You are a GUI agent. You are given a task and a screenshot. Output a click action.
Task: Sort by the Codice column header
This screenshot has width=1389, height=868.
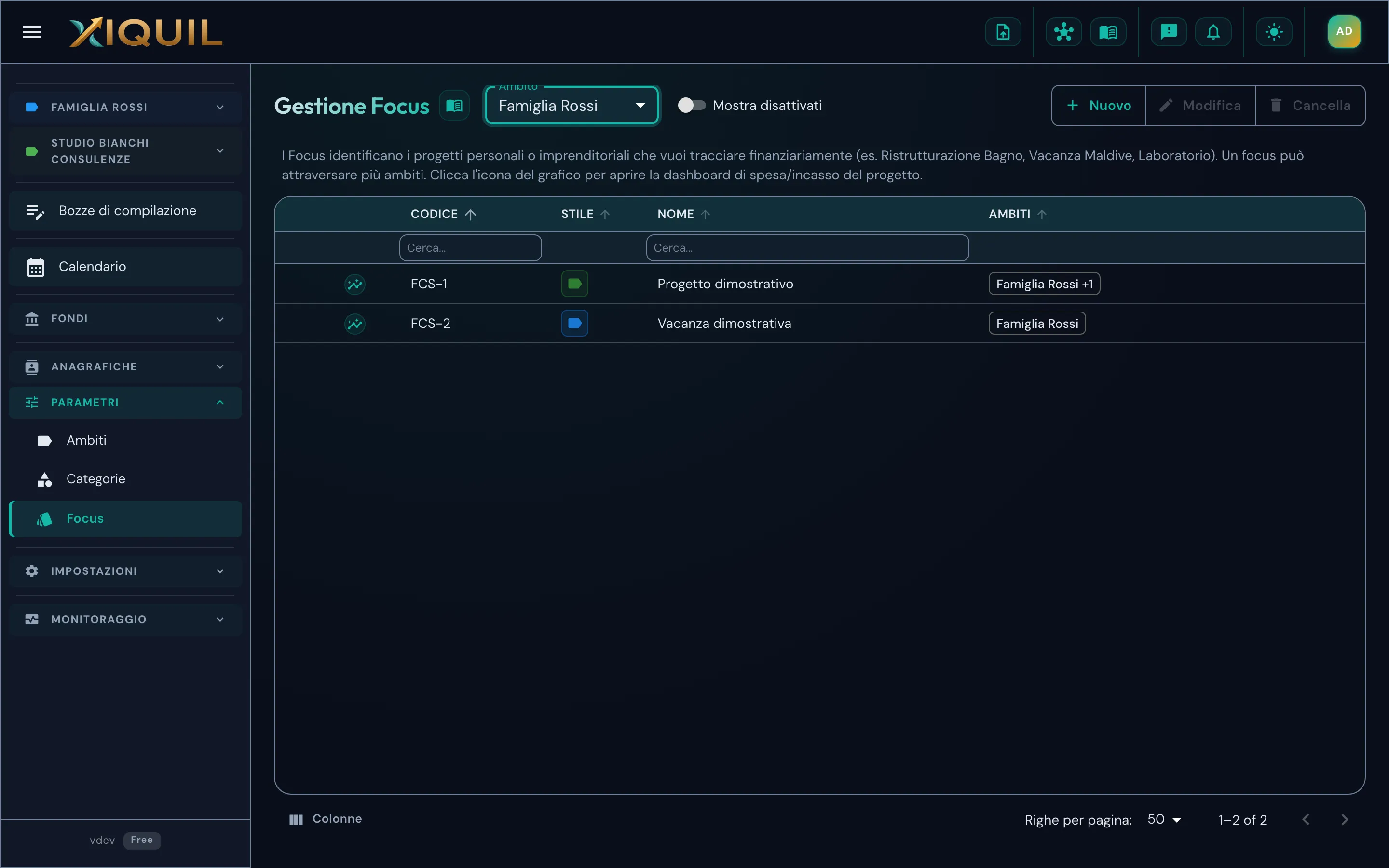(443, 214)
